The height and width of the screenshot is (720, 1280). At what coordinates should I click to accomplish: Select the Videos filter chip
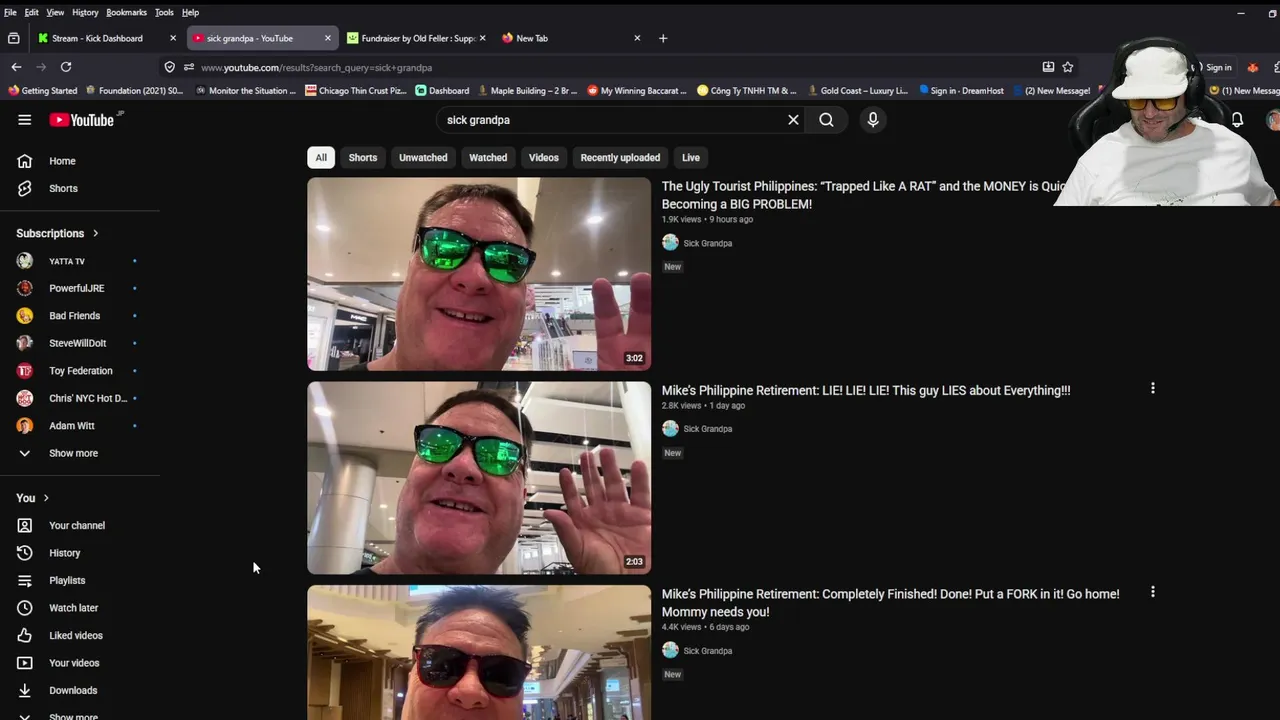543,157
